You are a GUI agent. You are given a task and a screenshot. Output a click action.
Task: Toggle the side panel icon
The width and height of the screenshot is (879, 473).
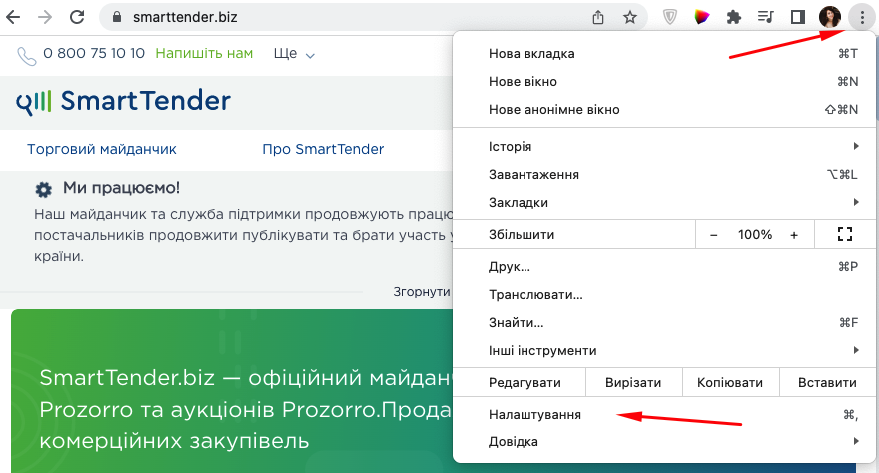point(797,17)
